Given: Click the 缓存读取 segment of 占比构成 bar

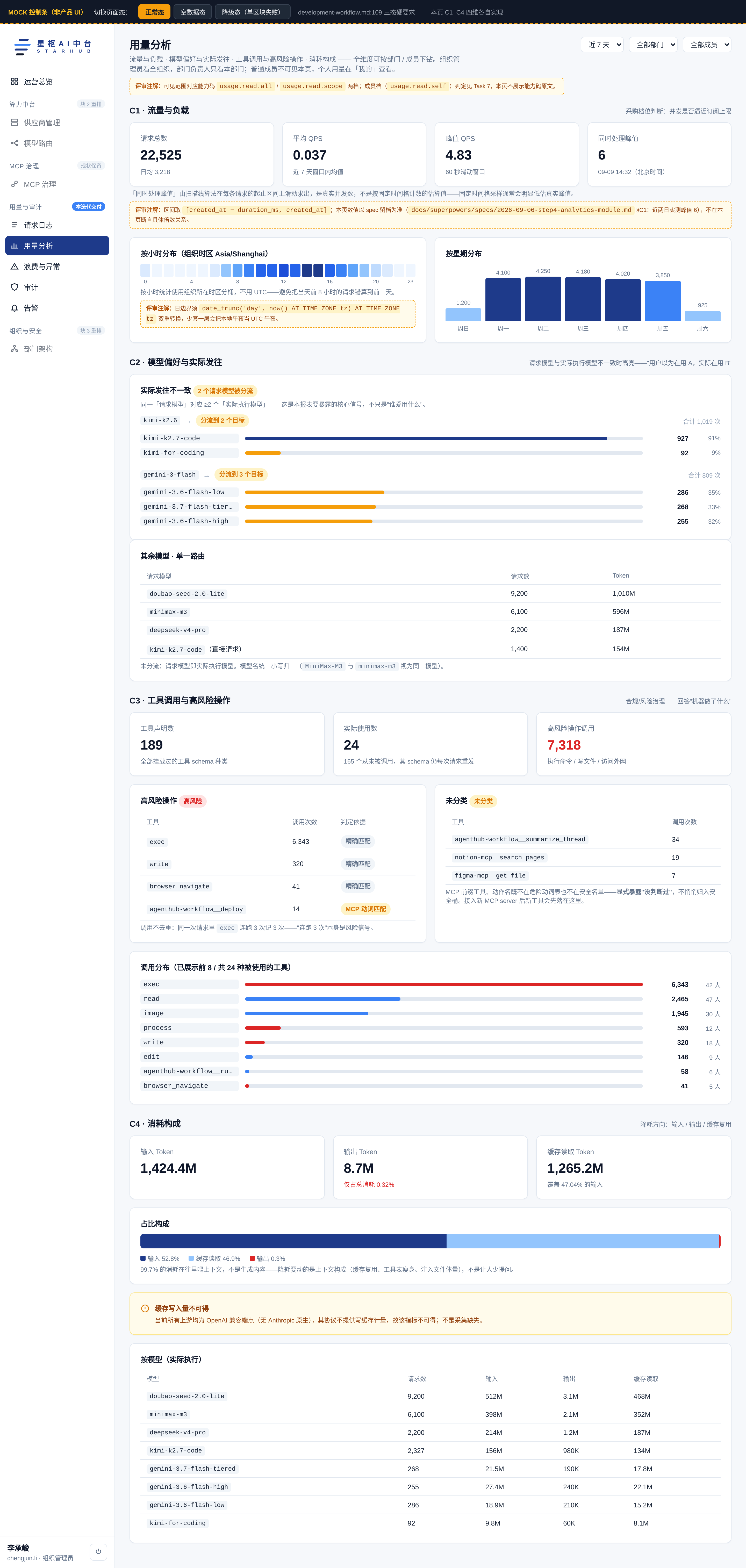Looking at the screenshot, I should (583, 1241).
